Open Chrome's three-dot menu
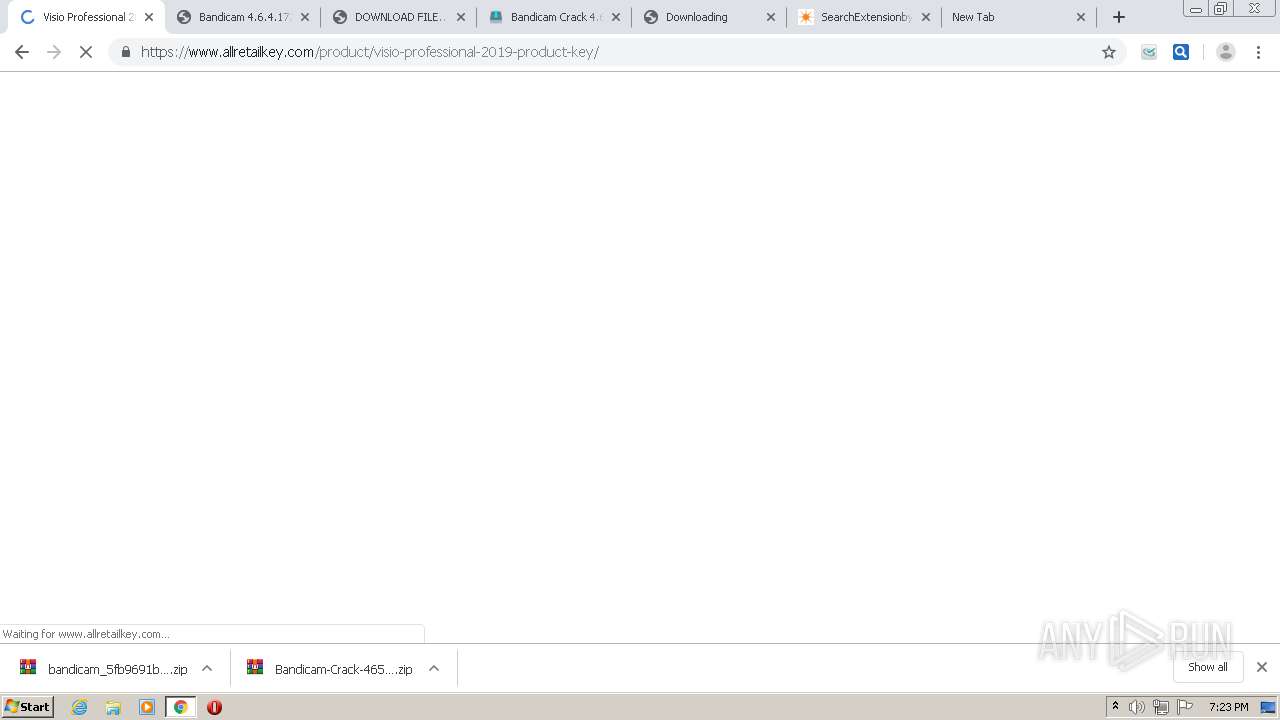Image resolution: width=1280 pixels, height=720 pixels. [x=1258, y=52]
